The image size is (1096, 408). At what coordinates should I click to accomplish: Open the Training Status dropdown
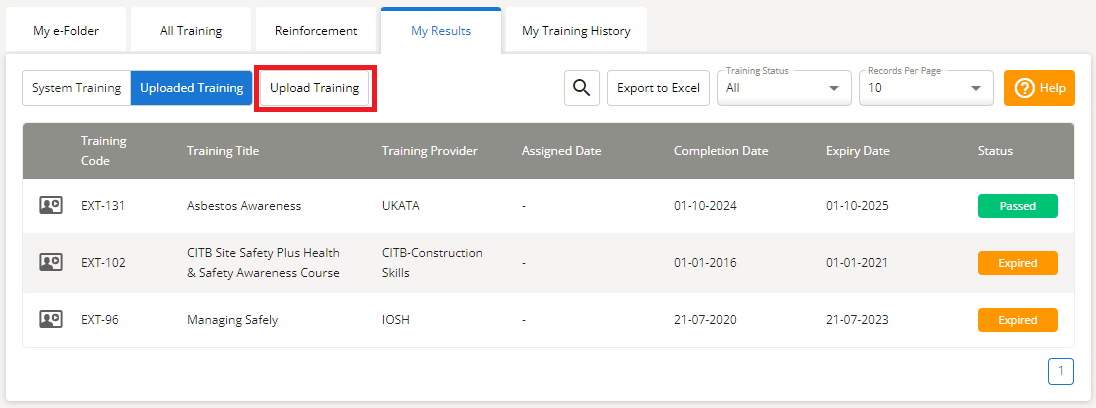[x=783, y=88]
